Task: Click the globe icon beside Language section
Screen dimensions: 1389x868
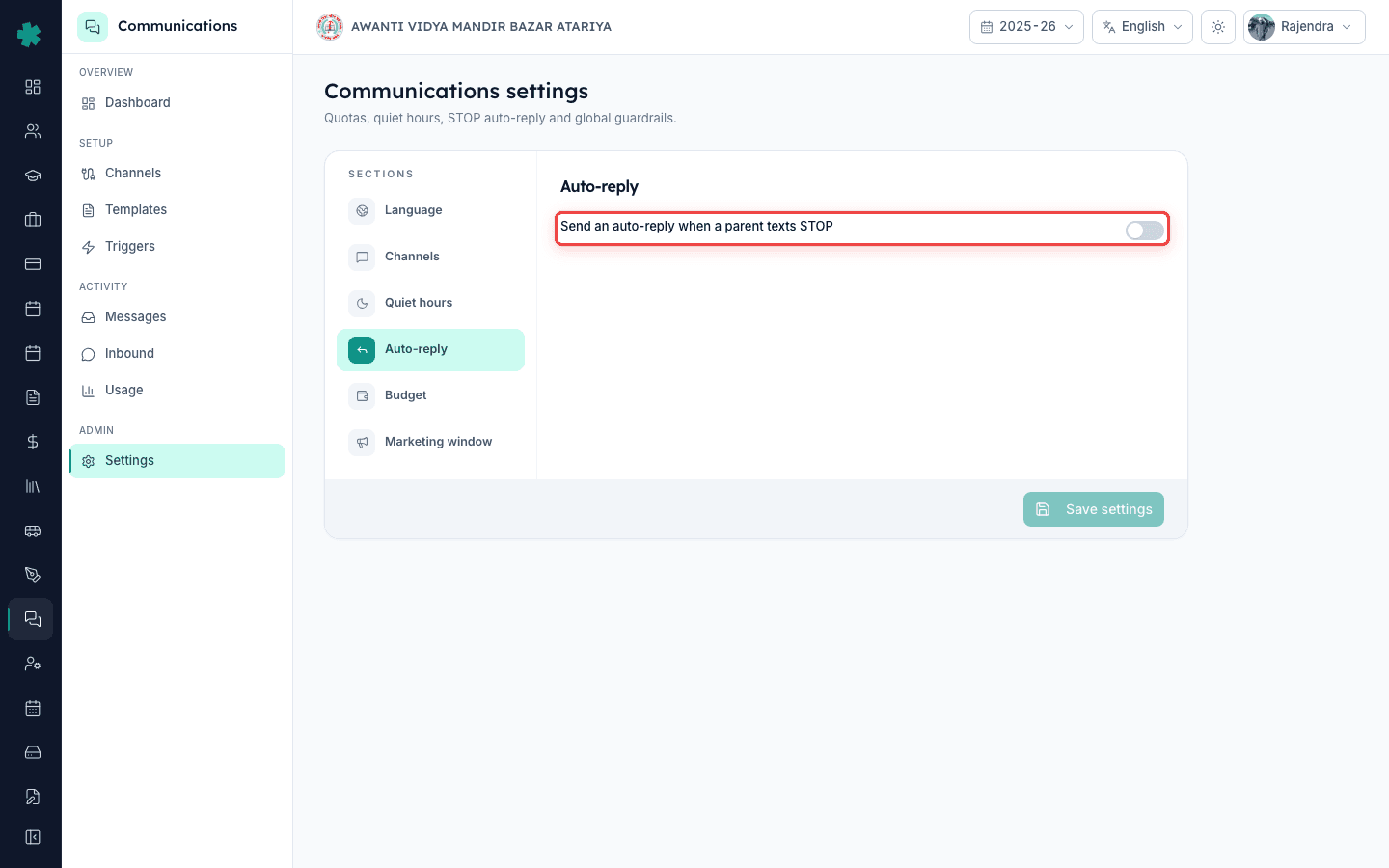Action: coord(362,210)
